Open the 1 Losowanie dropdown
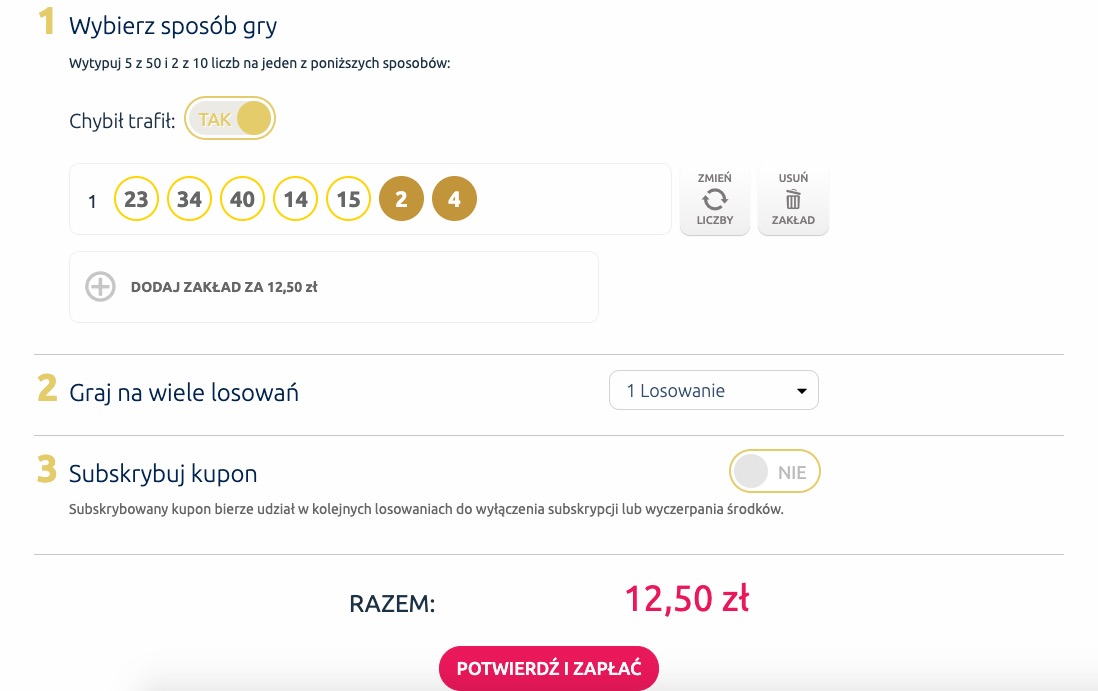 (714, 390)
